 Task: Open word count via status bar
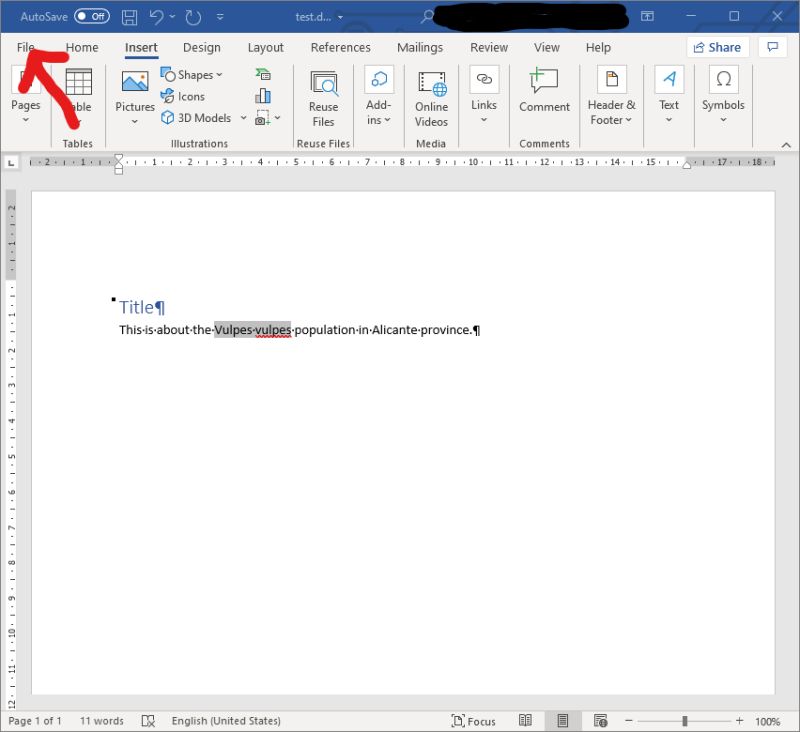[x=100, y=720]
